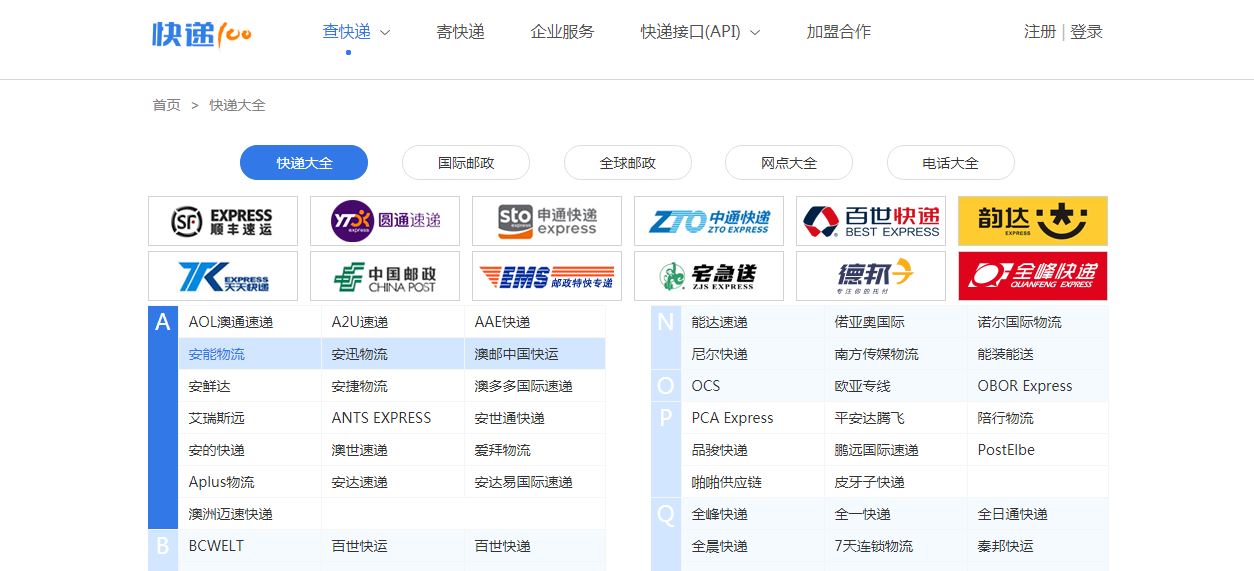The image size is (1254, 571).
Task: Open 澳洲迈速快递 courier entry
Action: click(x=231, y=514)
